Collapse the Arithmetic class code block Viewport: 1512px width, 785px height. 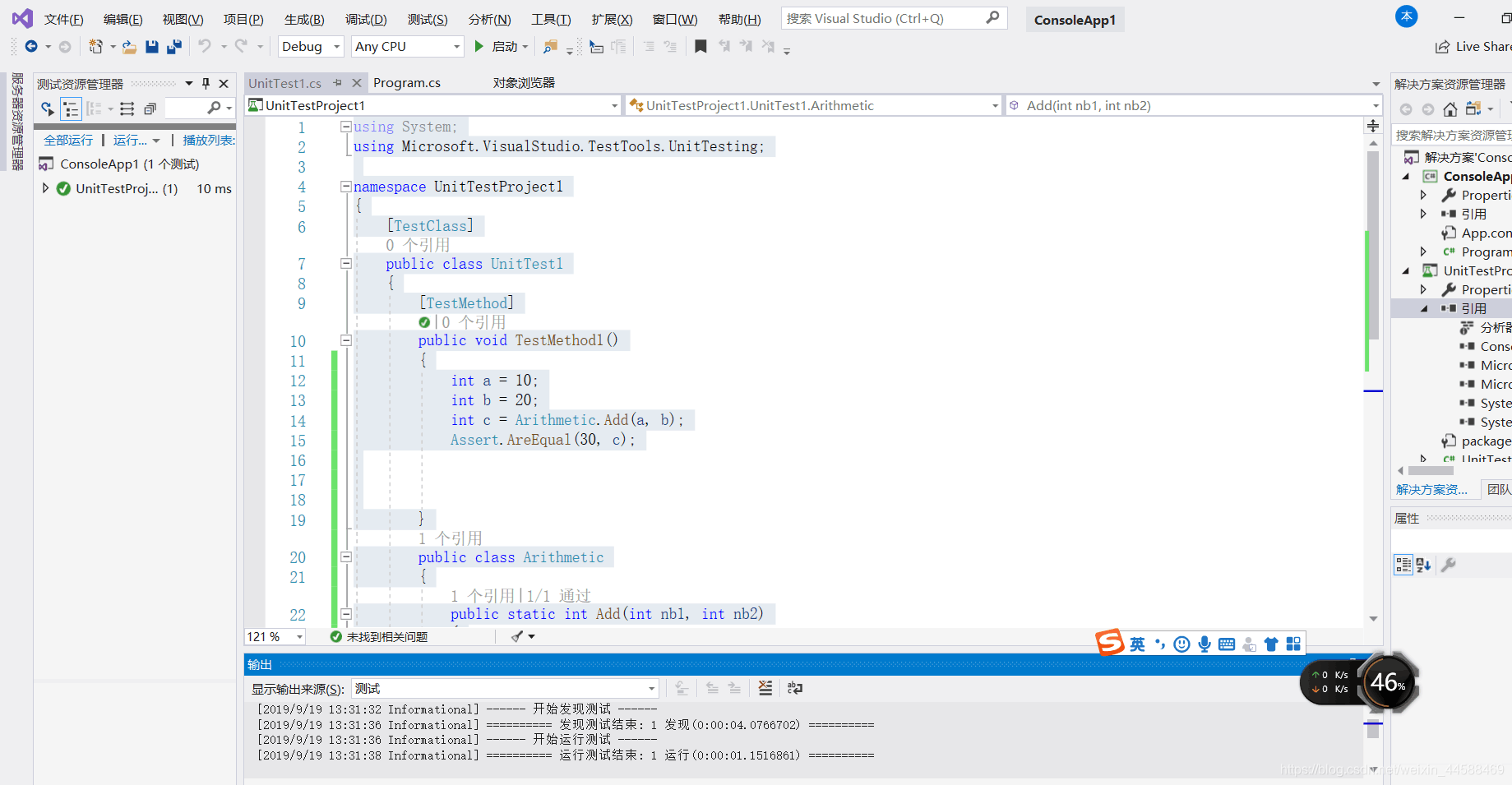coord(346,557)
